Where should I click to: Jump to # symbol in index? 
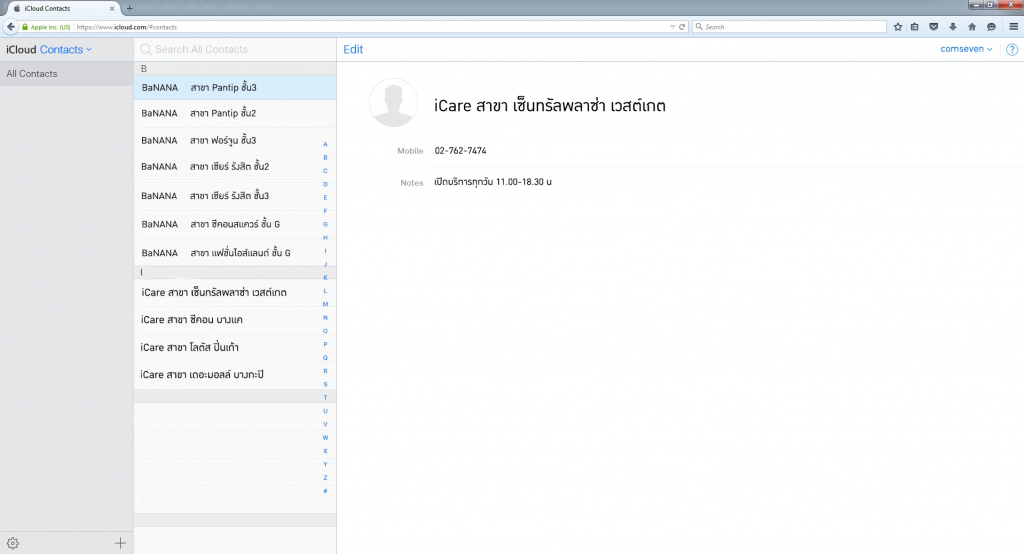pos(325,491)
